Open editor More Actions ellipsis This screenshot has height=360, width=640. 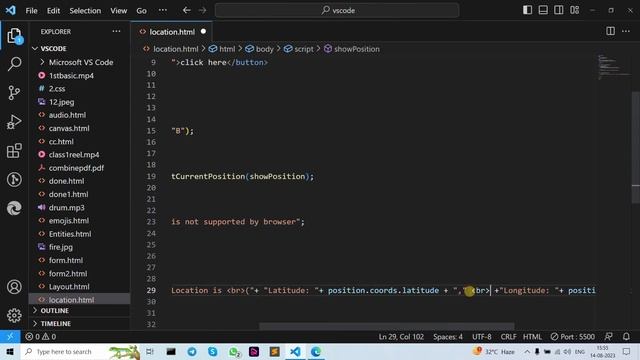tap(626, 31)
